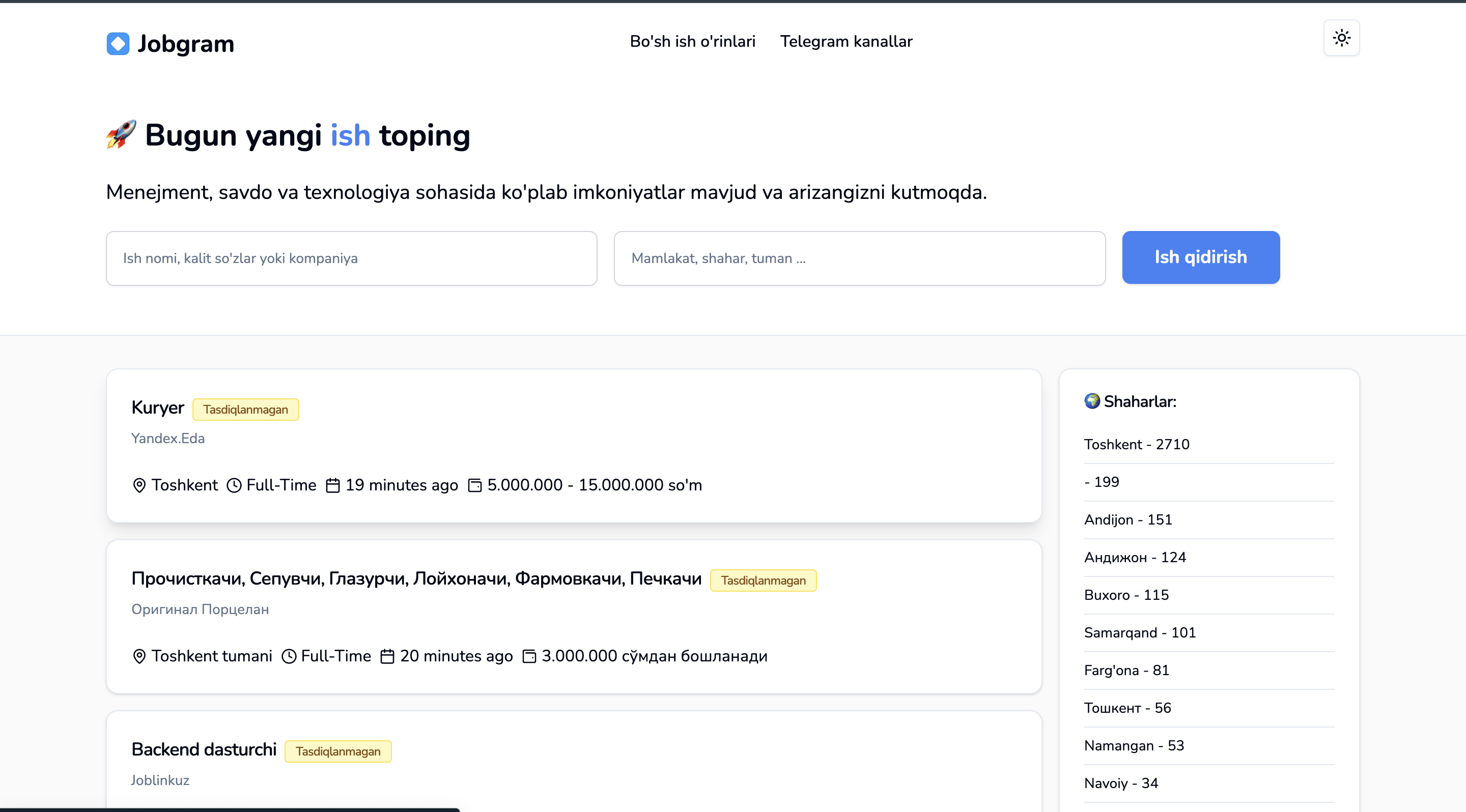Click the globe icon next to Shaharlar
This screenshot has width=1466, height=812.
[x=1091, y=401]
